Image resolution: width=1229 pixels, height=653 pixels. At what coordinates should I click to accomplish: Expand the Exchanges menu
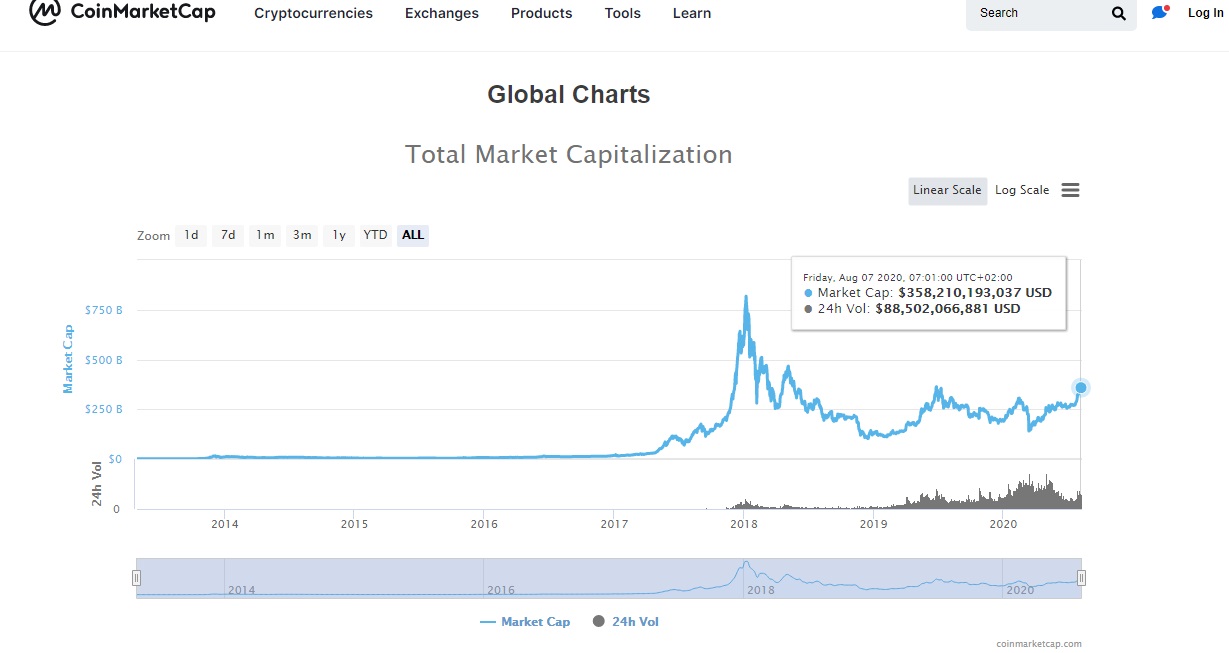tap(442, 13)
